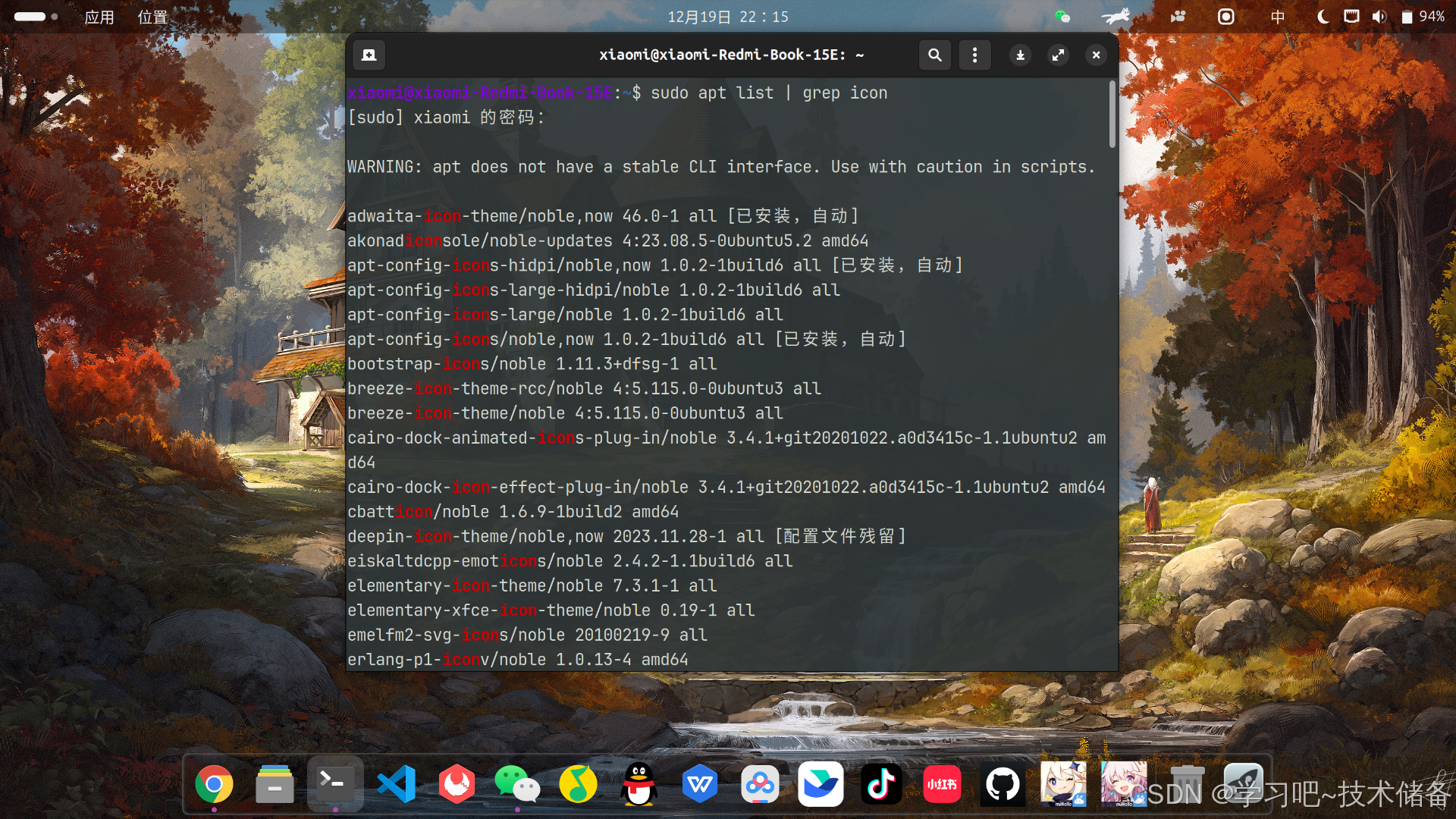Open a new terminal tab button

click(369, 55)
